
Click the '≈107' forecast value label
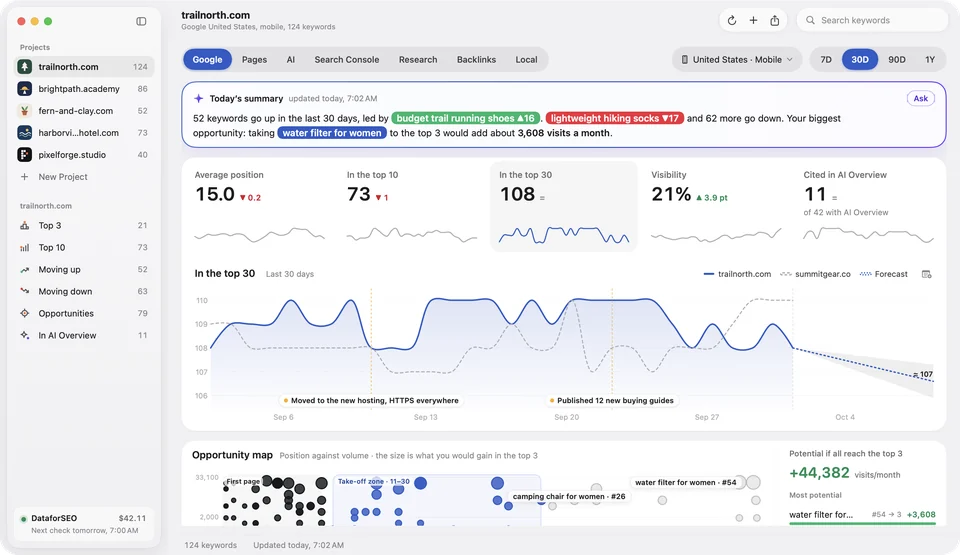[923, 374]
